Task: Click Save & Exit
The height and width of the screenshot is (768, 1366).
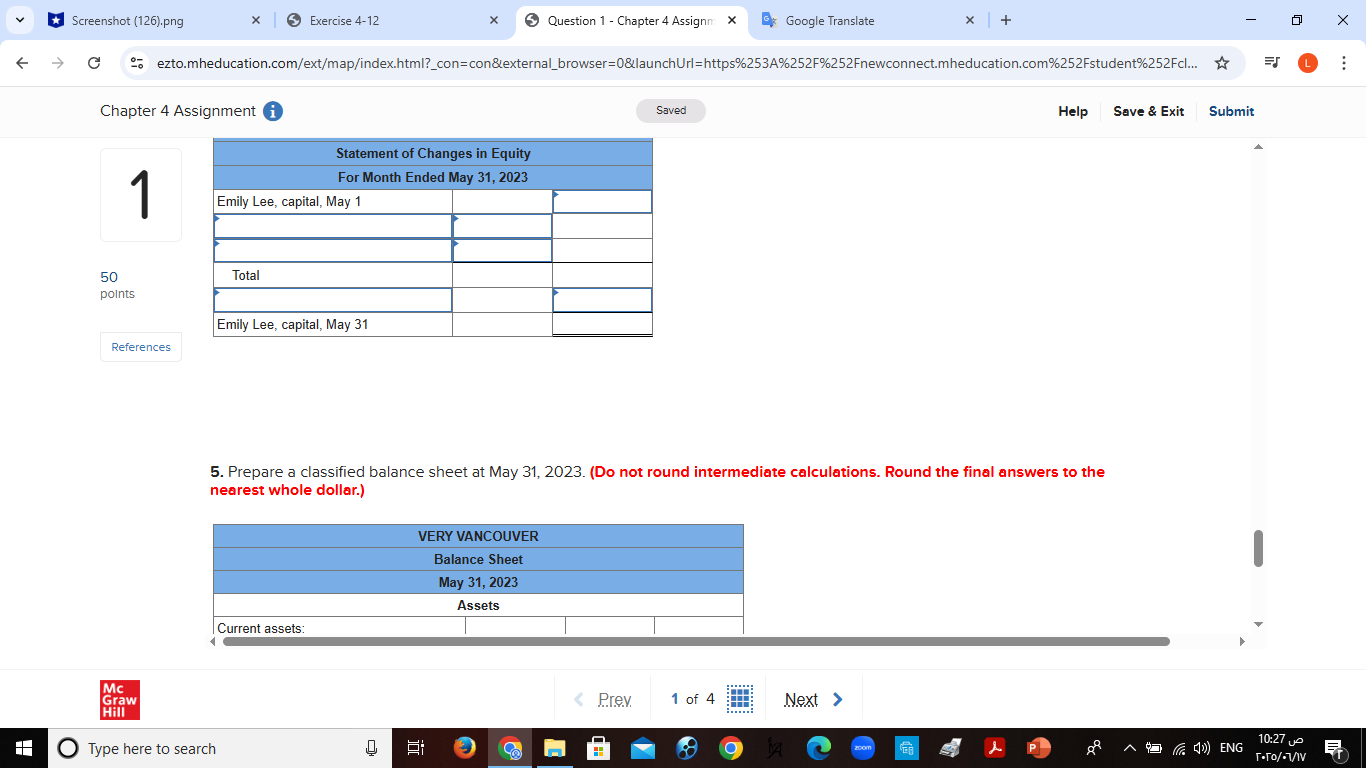Action: [x=1149, y=111]
